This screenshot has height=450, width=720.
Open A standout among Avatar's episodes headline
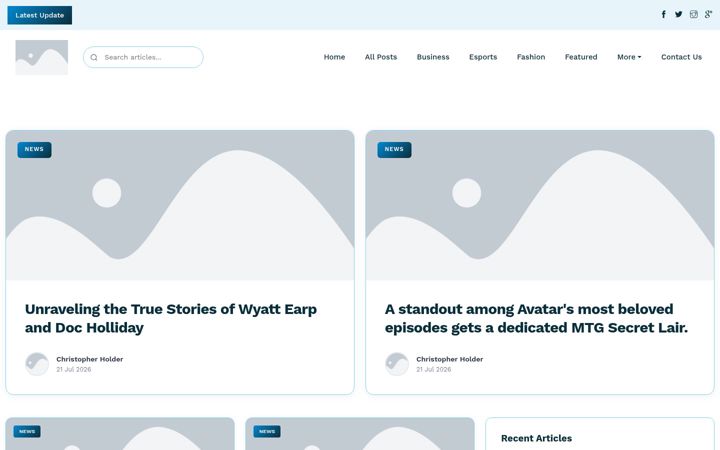(x=536, y=318)
